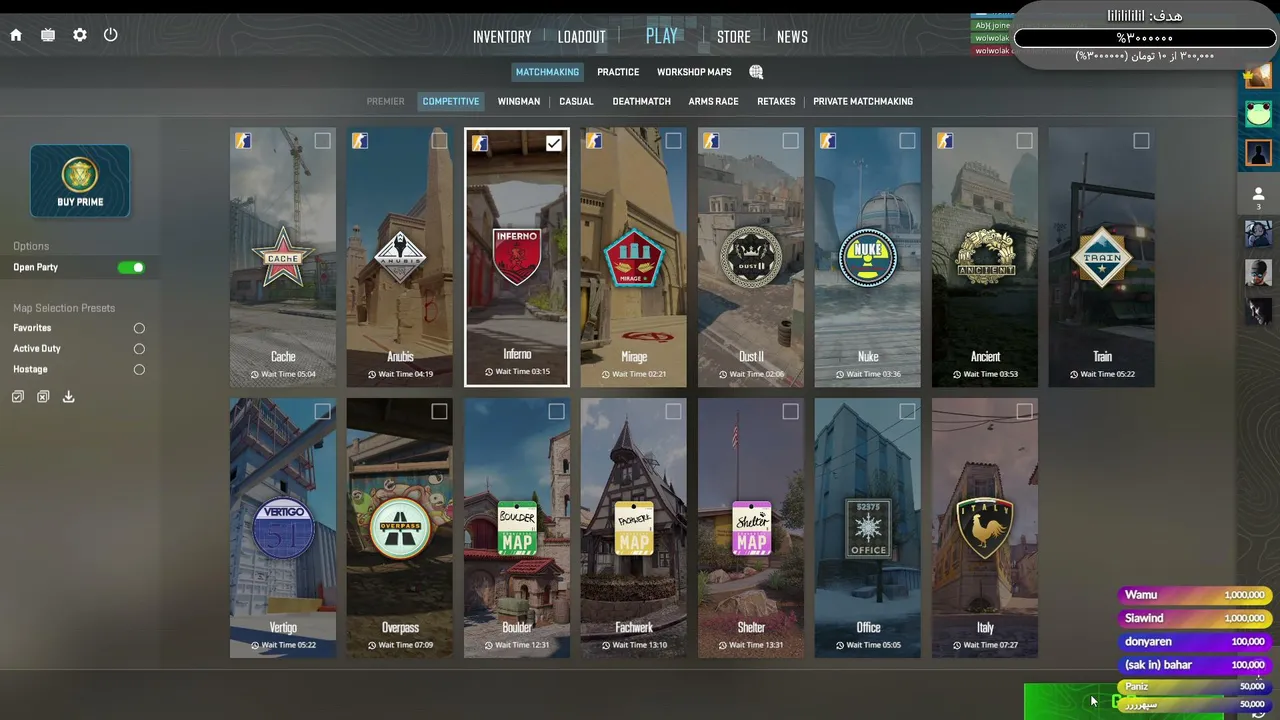
Task: Click the Buy Prime button
Action: click(x=80, y=181)
